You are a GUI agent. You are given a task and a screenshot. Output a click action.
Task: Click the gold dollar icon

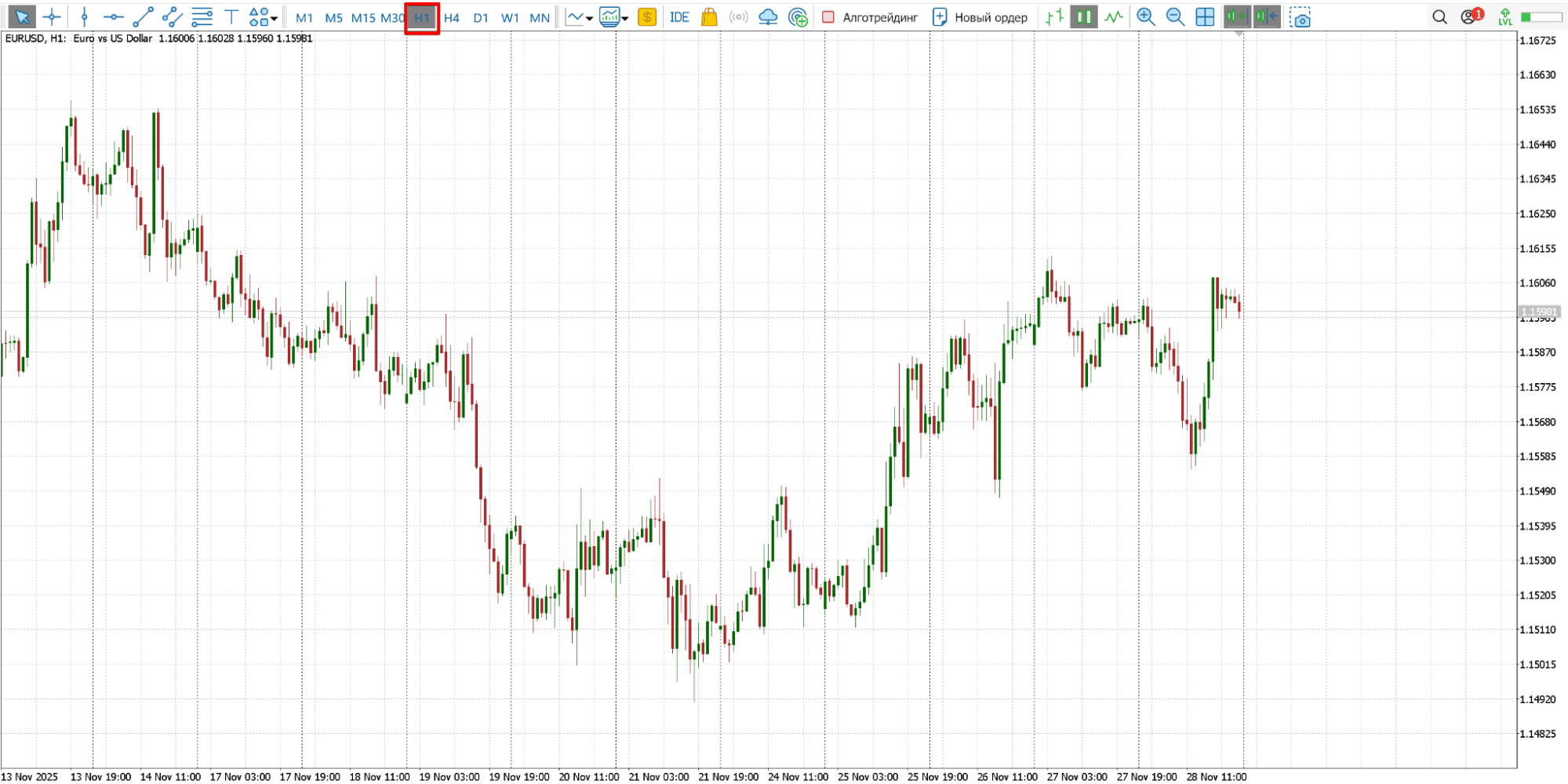(647, 16)
